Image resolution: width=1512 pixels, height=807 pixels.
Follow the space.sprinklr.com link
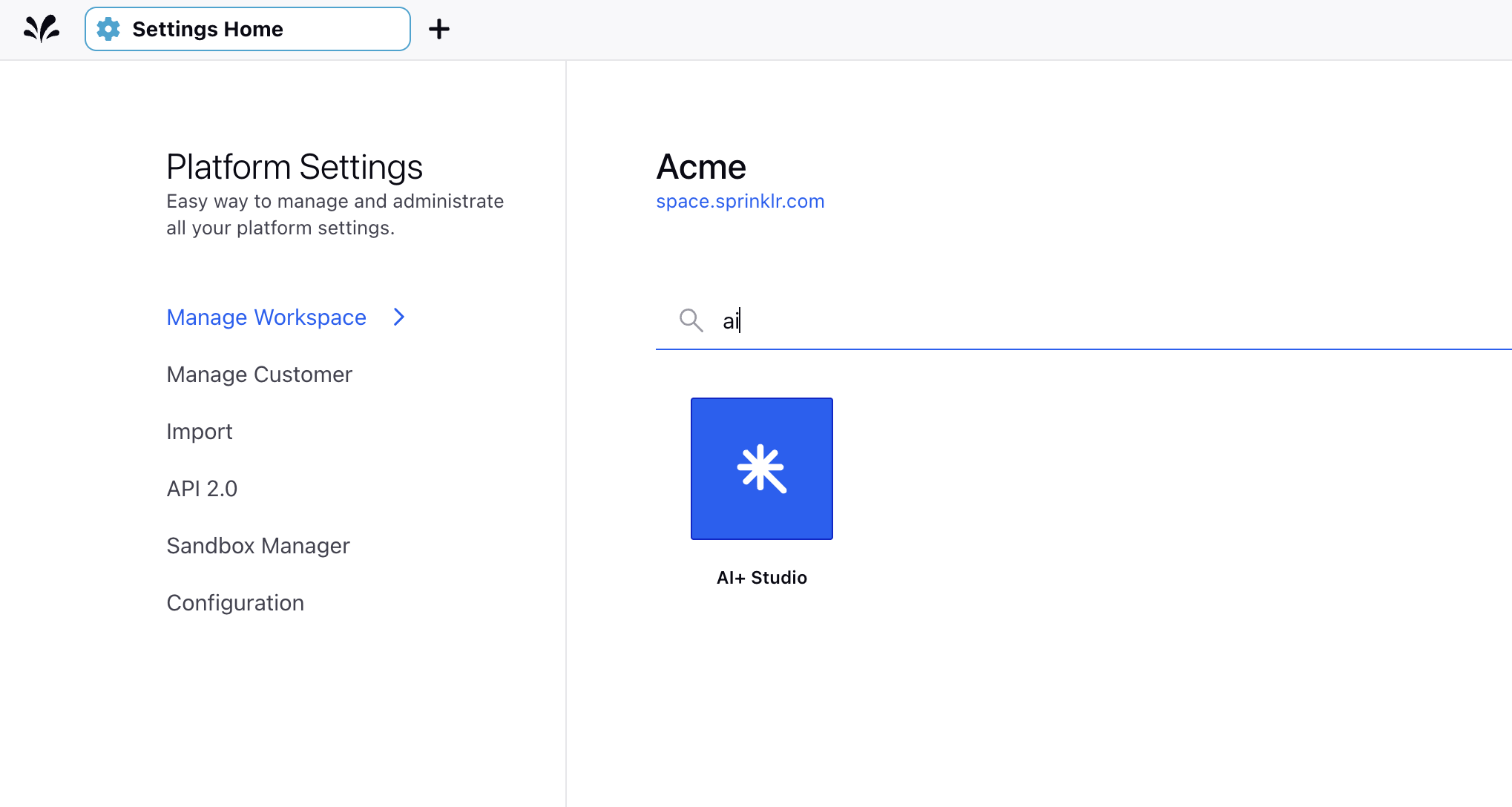click(740, 201)
